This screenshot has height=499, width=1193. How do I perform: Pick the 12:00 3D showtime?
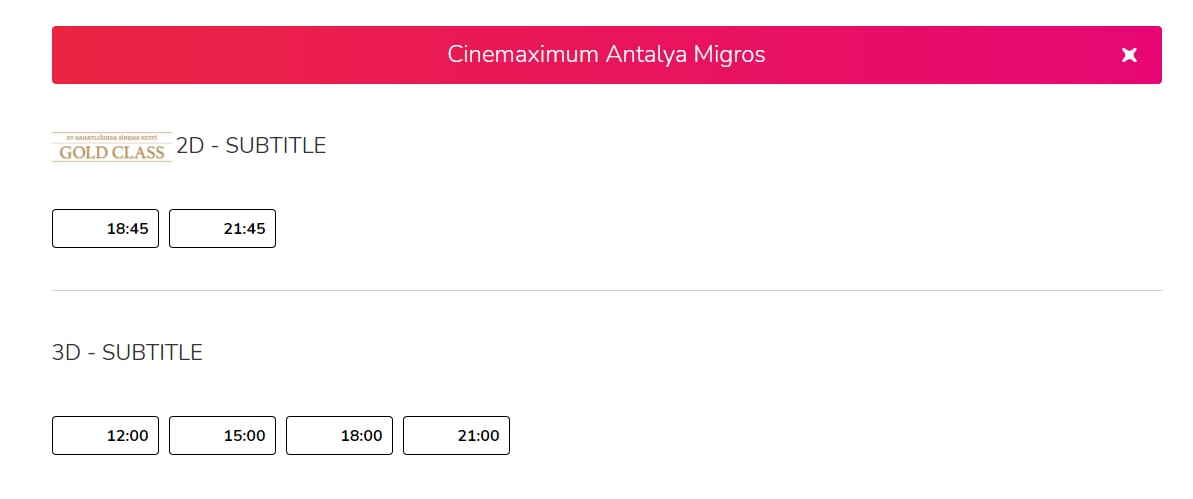105,435
